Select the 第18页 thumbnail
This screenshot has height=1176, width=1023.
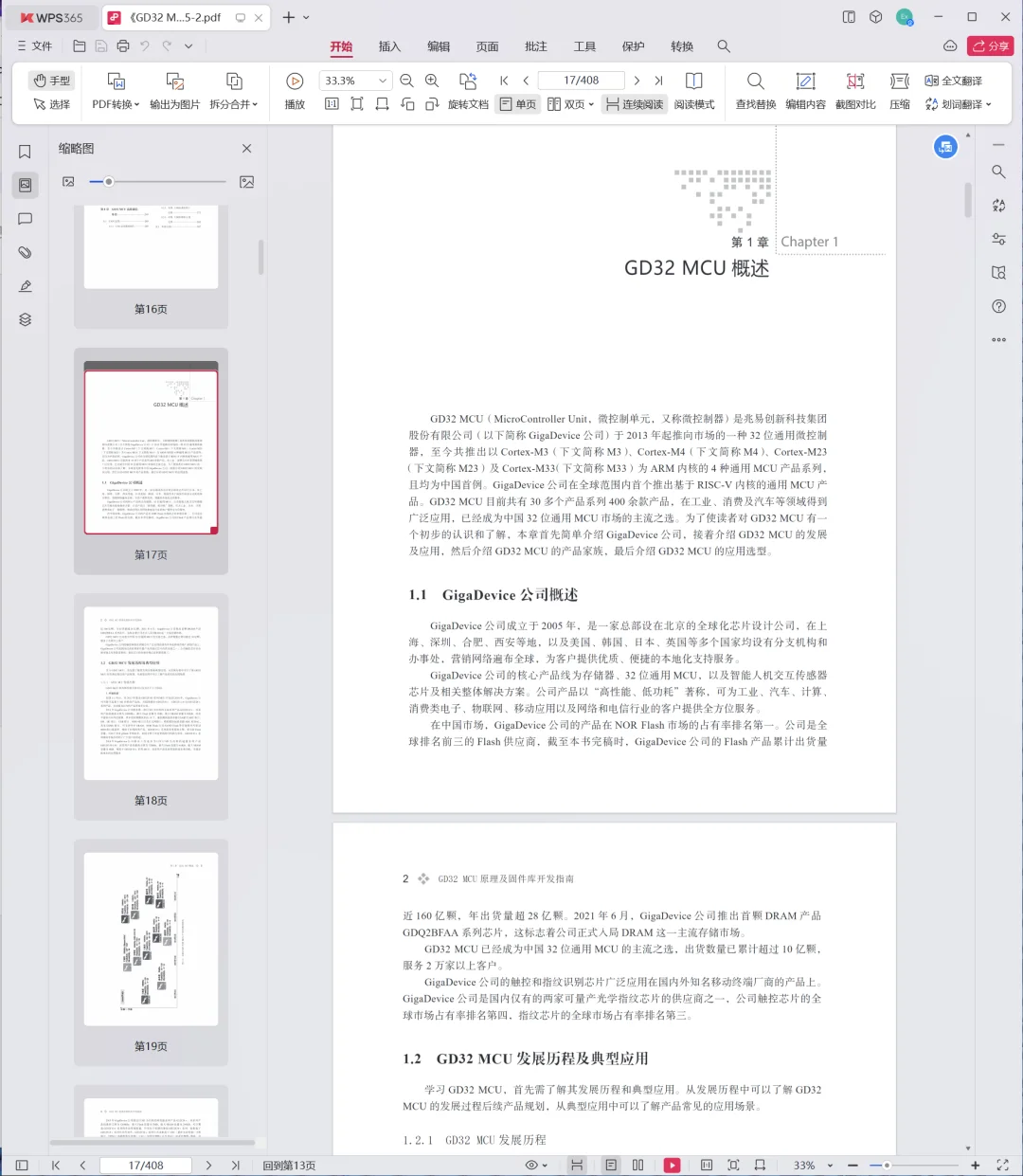(x=151, y=706)
